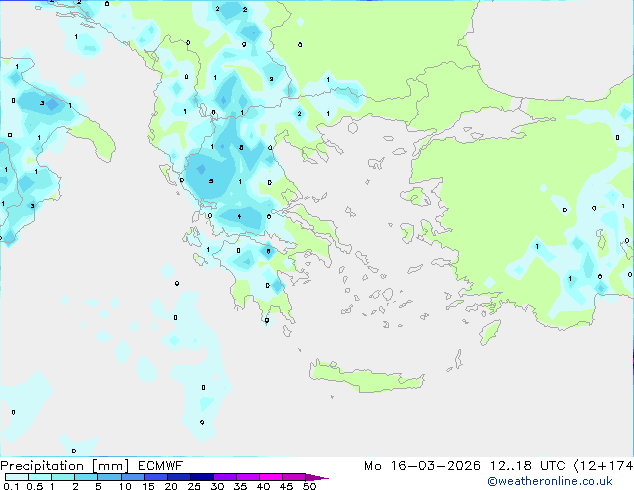This screenshot has height=490, width=634.
Task: Pick the 40–45 mm magenta legend swatch
Action: click(x=271, y=477)
